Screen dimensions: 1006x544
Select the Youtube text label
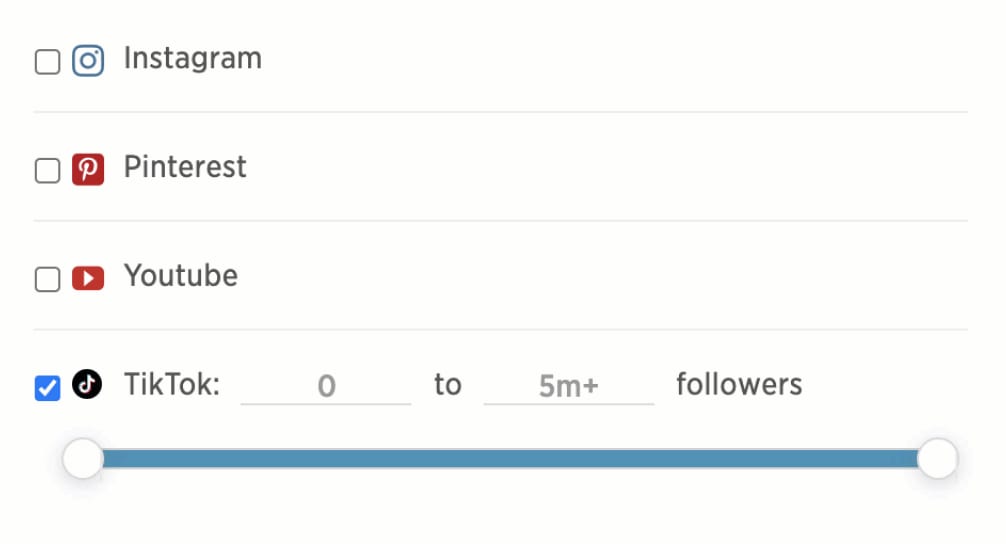click(x=181, y=276)
